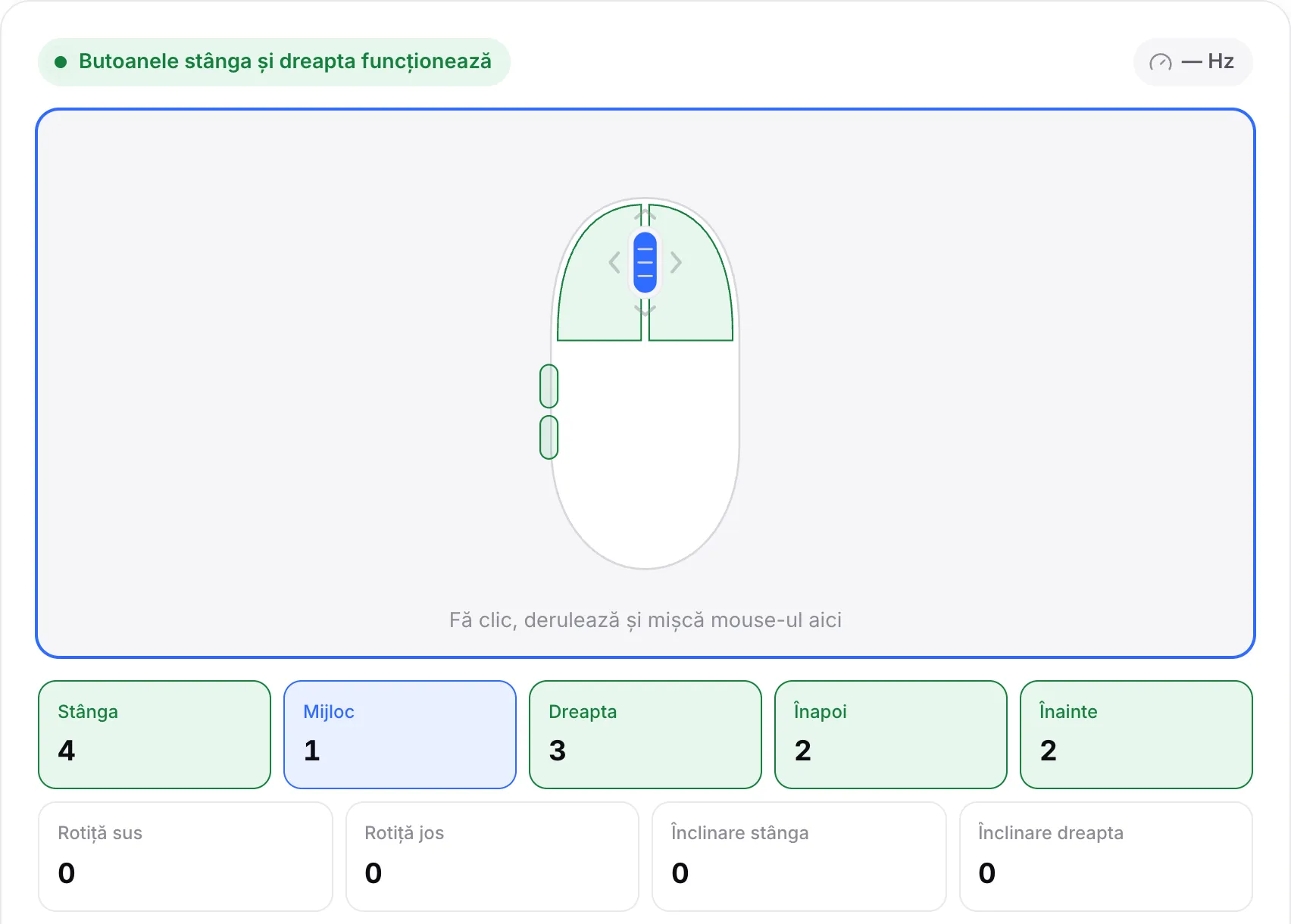Image resolution: width=1291 pixels, height=924 pixels.
Task: Select the Mijloc counter card
Action: click(x=400, y=735)
